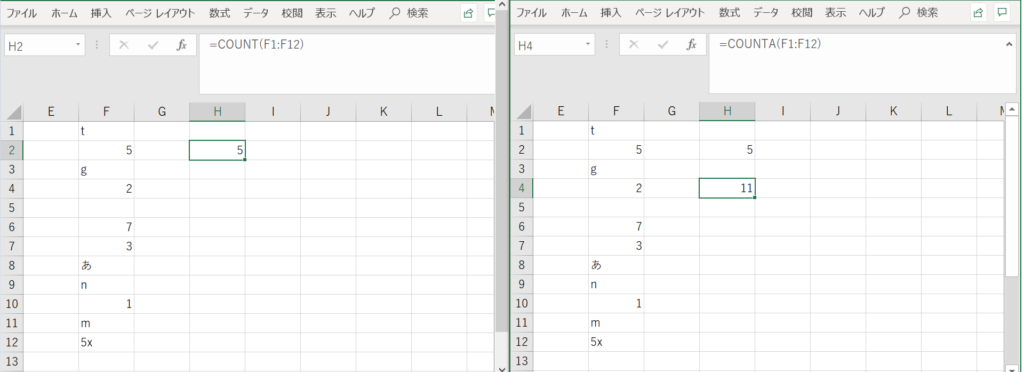
Task: Open comments icon in right window
Action: [x=1001, y=13]
